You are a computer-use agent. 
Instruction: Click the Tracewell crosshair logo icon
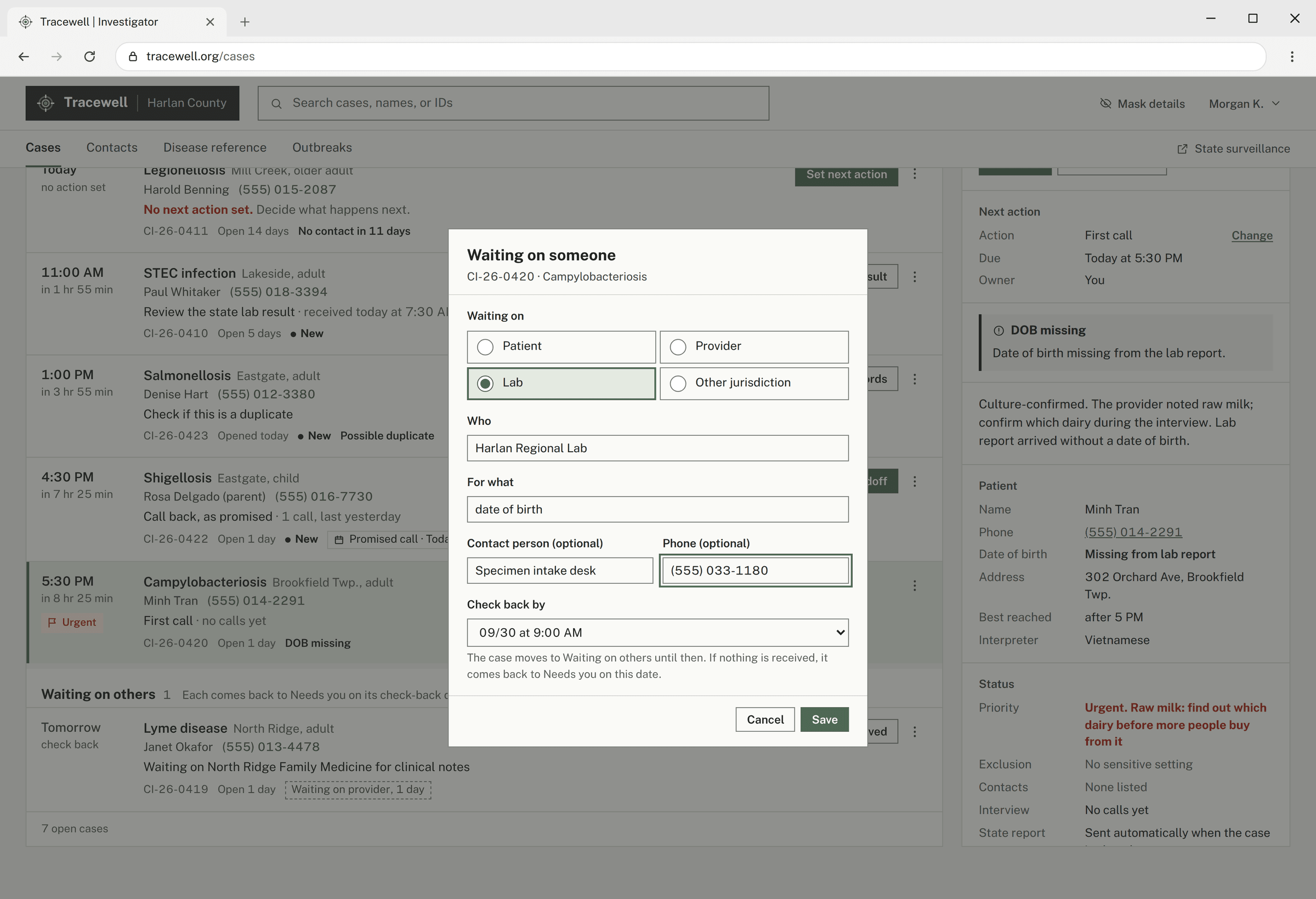pos(46,103)
